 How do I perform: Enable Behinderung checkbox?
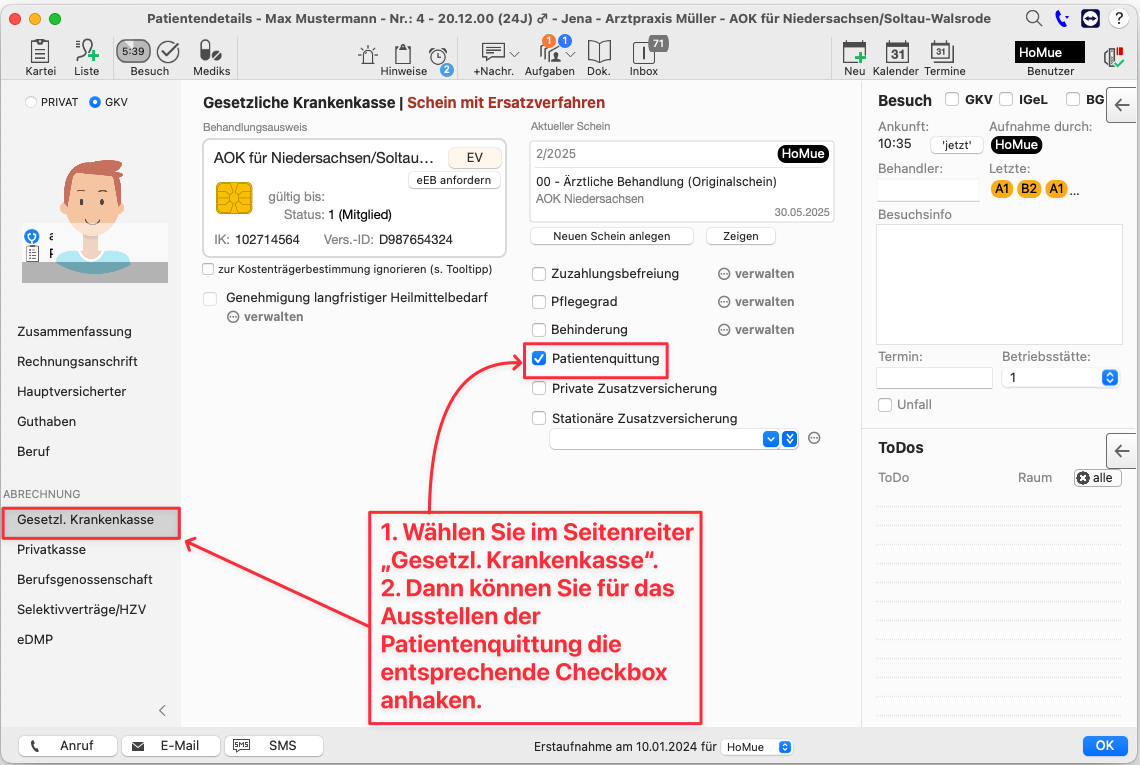point(539,329)
